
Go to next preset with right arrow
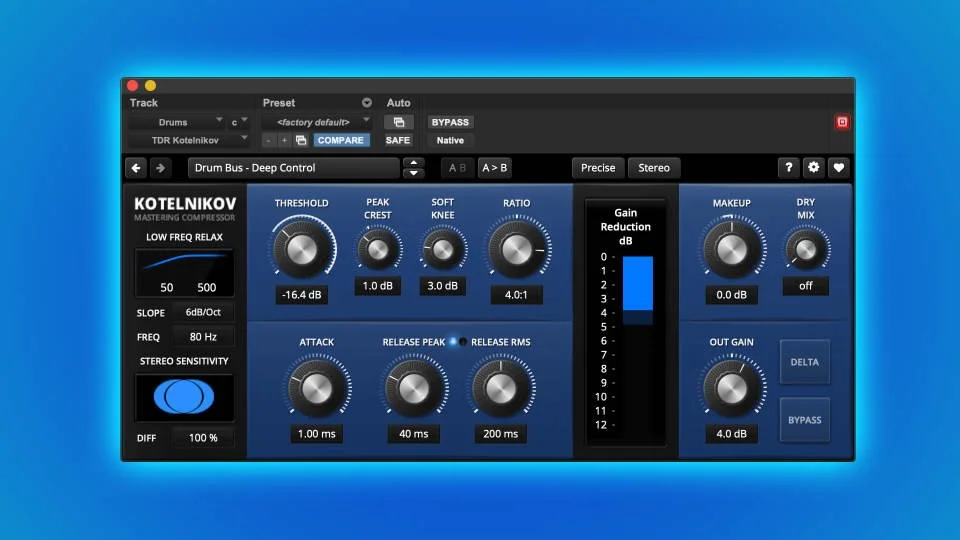[x=160, y=168]
